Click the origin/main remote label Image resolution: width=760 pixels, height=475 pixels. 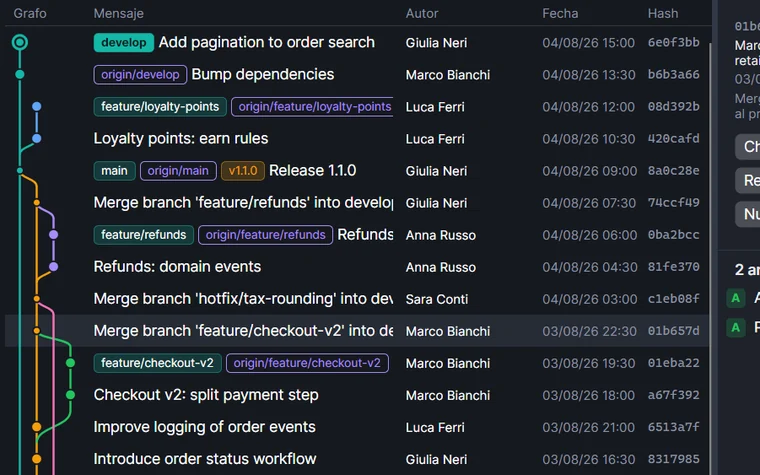click(178, 171)
